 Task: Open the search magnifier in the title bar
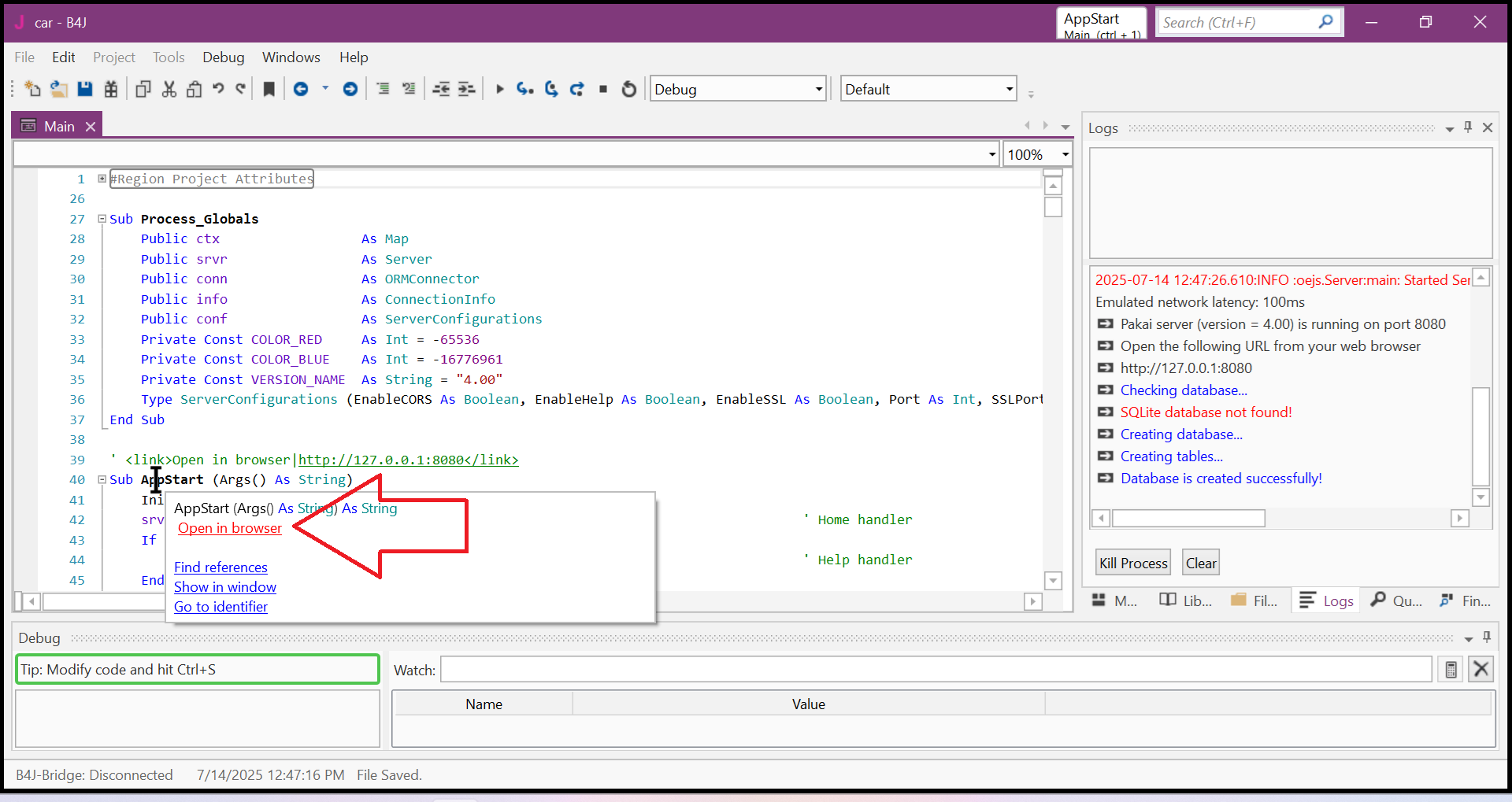point(1325,22)
